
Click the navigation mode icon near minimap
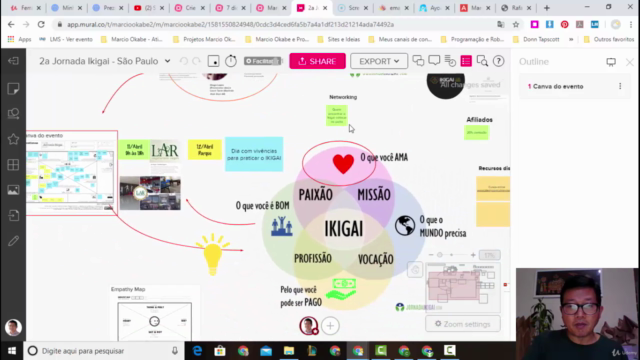(x=415, y=270)
